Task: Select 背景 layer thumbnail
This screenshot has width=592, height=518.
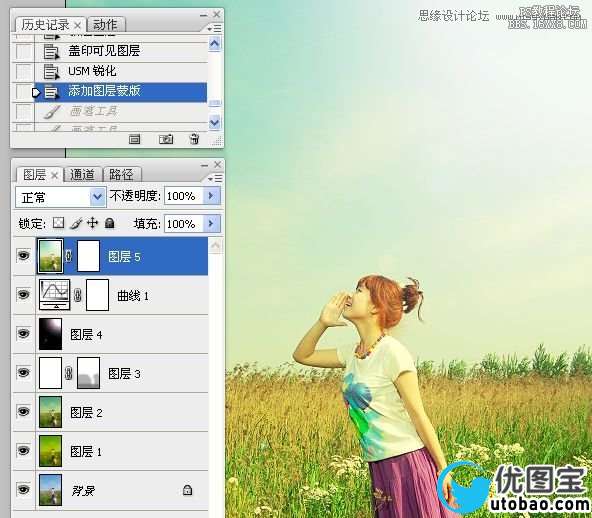Action: click(x=51, y=490)
